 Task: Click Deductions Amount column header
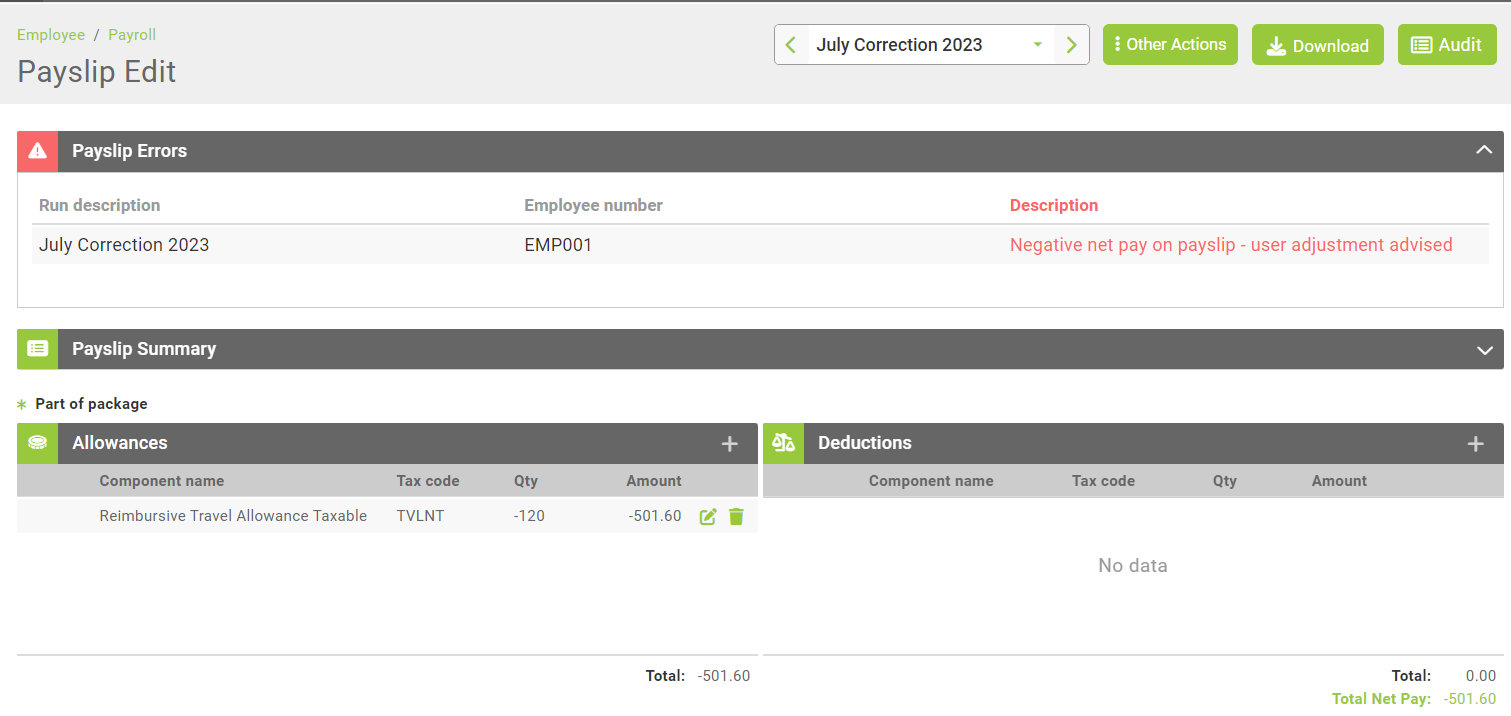pyautogui.click(x=1339, y=481)
